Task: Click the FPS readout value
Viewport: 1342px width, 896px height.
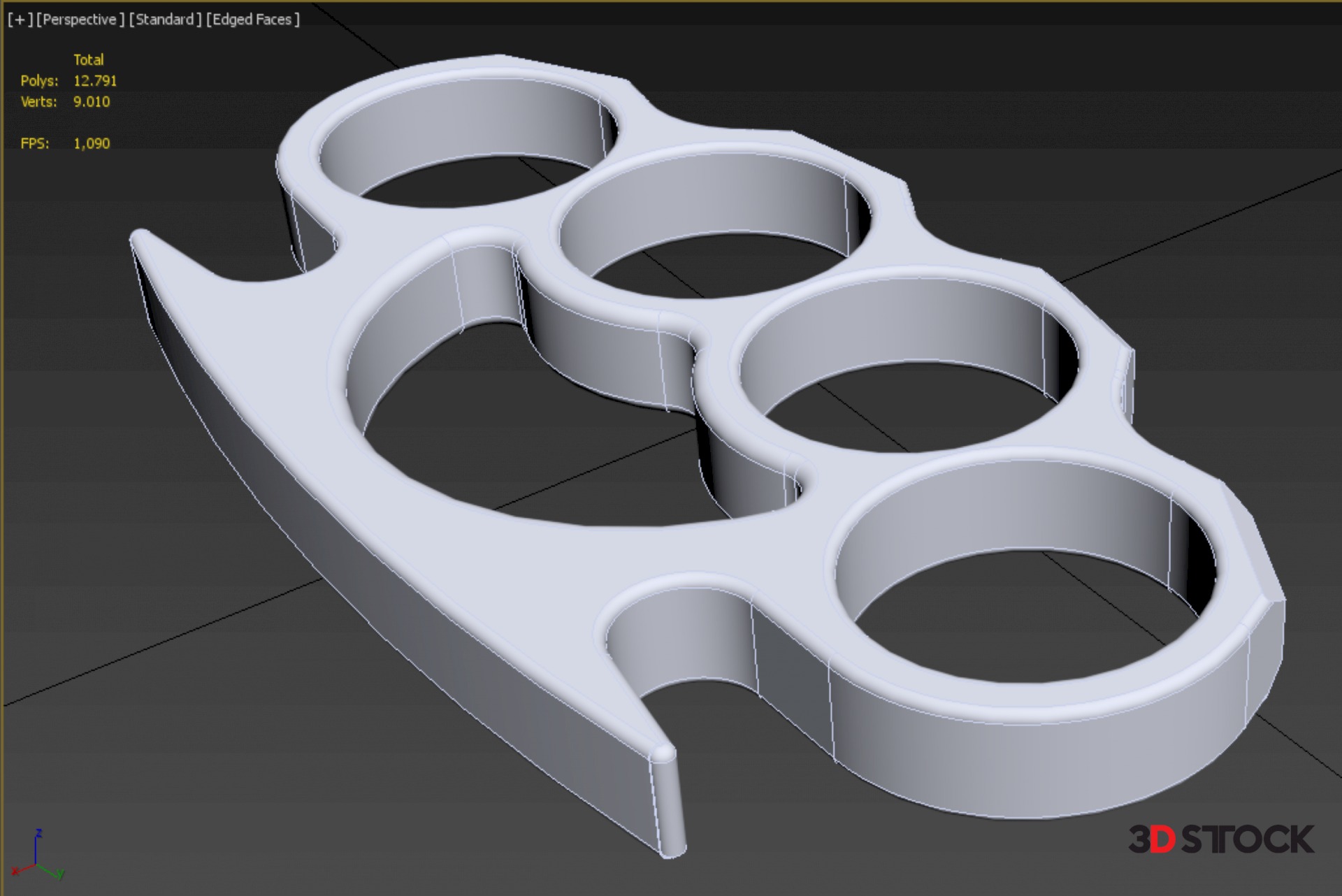Action: [92, 144]
